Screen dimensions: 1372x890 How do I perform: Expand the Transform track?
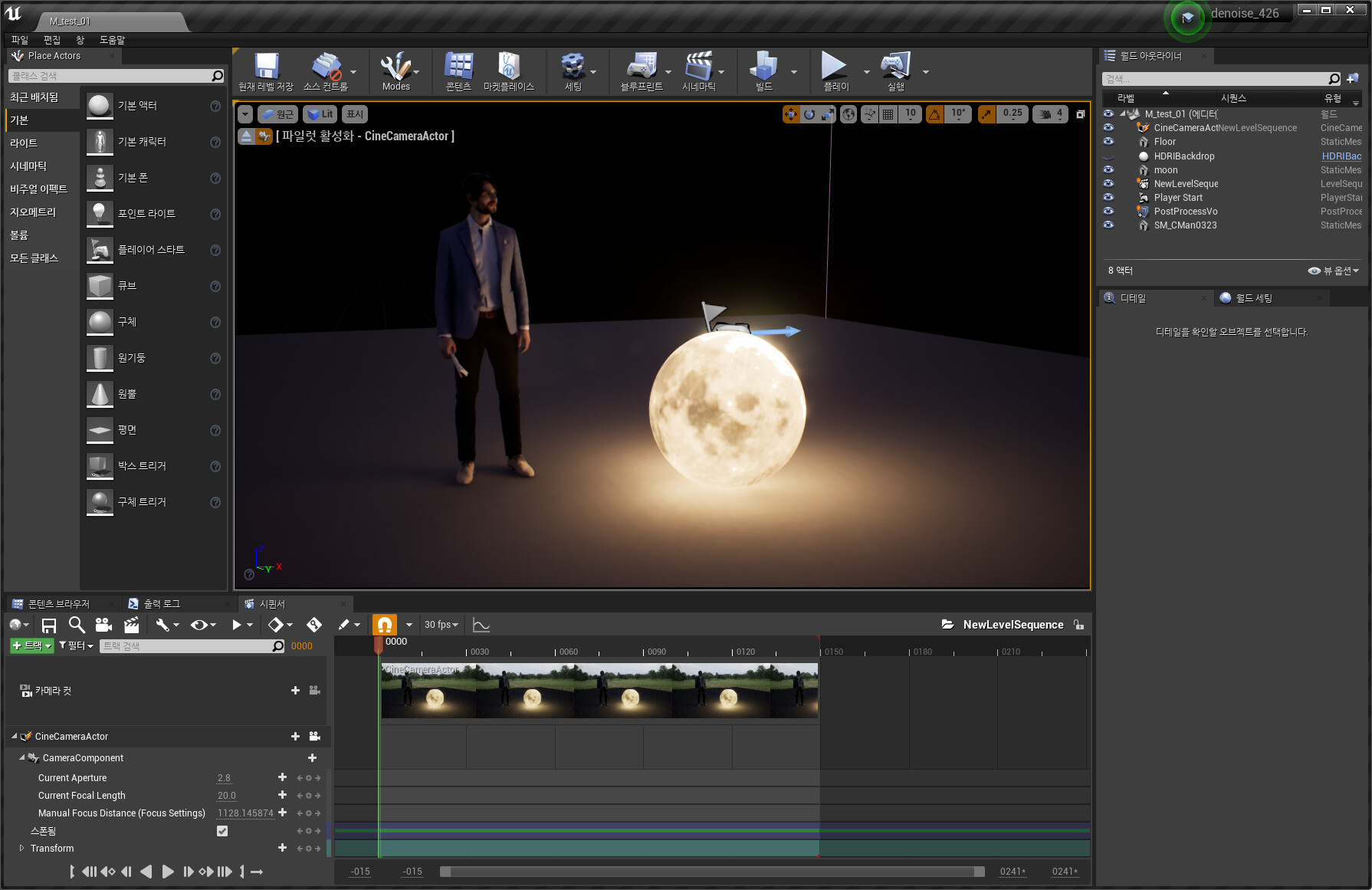click(21, 849)
